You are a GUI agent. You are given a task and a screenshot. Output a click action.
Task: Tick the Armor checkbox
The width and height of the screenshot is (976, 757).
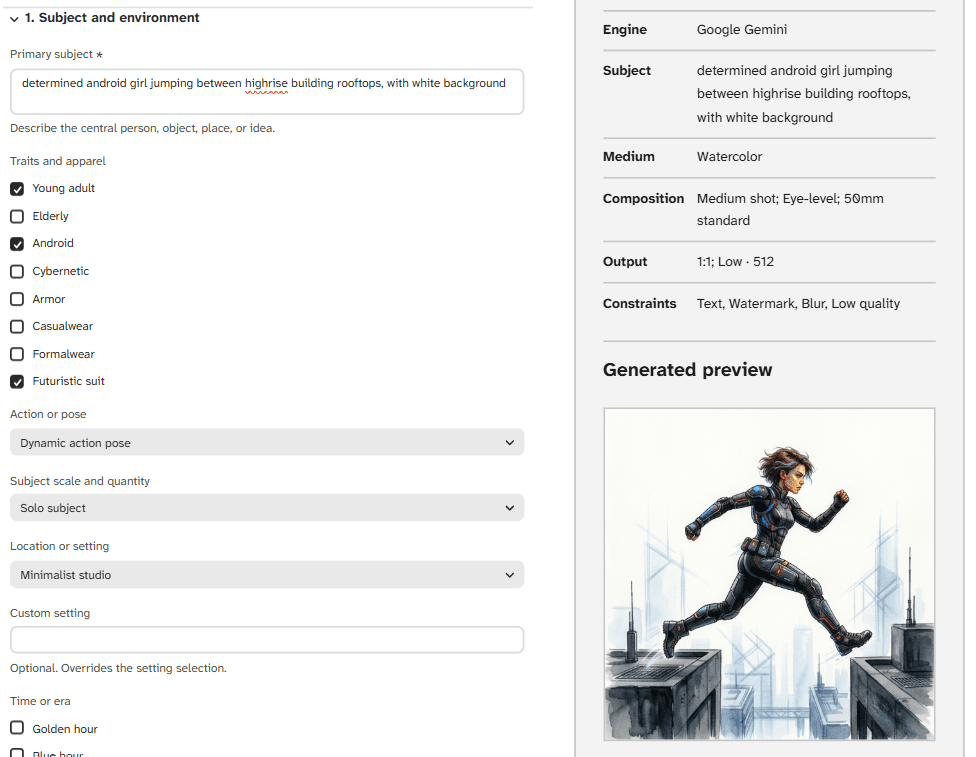pyautogui.click(x=17, y=299)
